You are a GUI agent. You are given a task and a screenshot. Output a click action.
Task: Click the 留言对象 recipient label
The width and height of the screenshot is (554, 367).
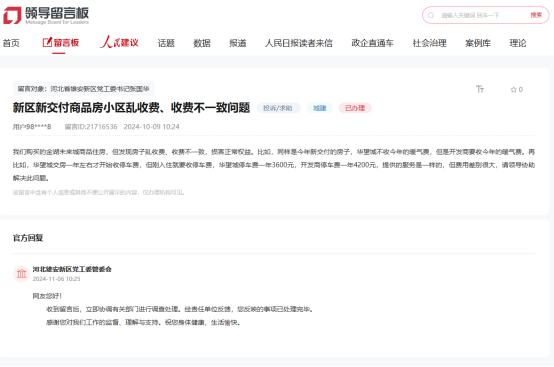(x=83, y=89)
